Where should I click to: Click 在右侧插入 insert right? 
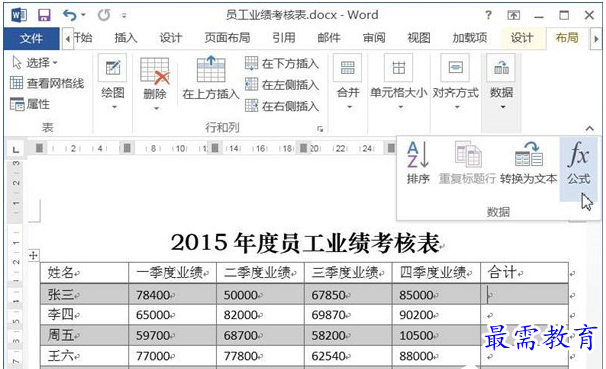point(282,106)
